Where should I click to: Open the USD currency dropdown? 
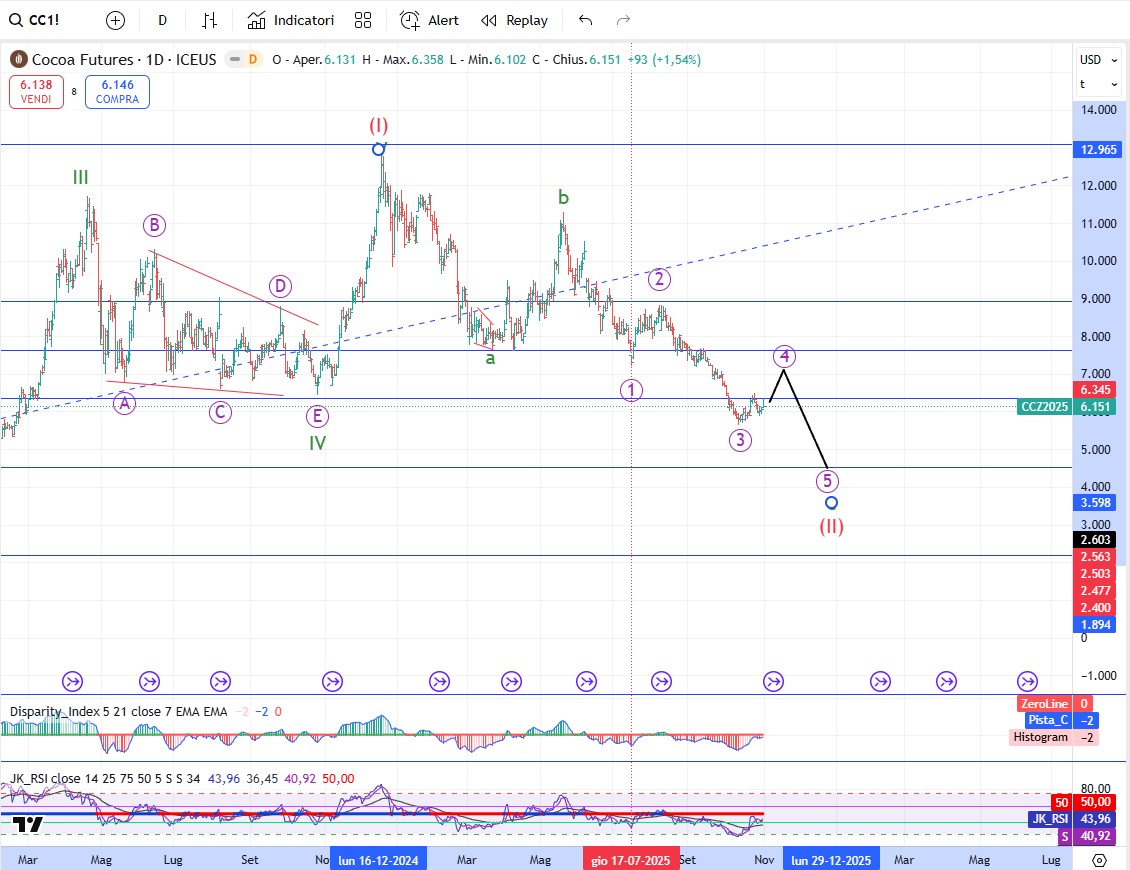1092,59
